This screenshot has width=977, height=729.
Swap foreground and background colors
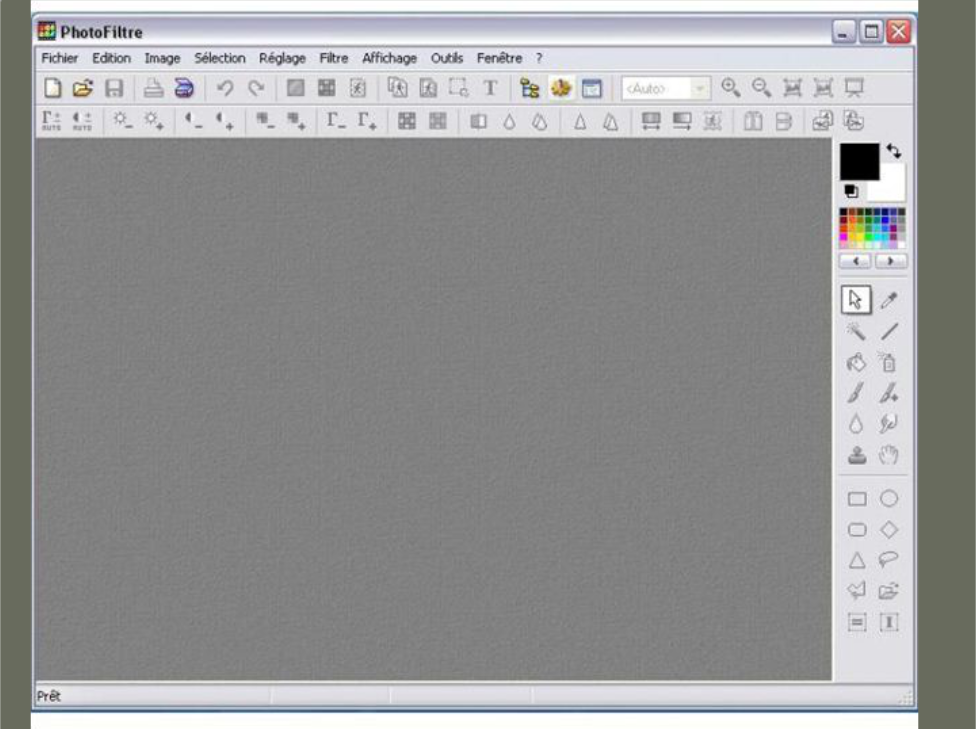pos(894,151)
